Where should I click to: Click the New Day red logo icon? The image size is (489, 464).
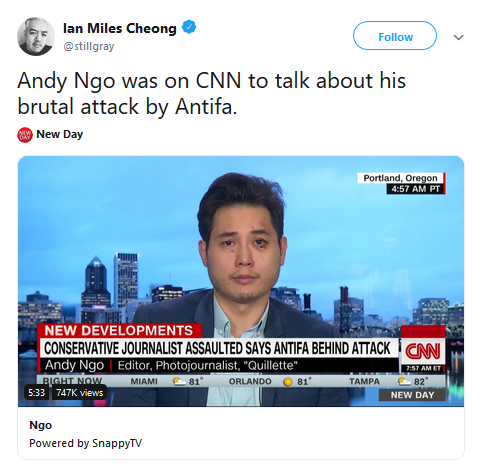click(25, 135)
